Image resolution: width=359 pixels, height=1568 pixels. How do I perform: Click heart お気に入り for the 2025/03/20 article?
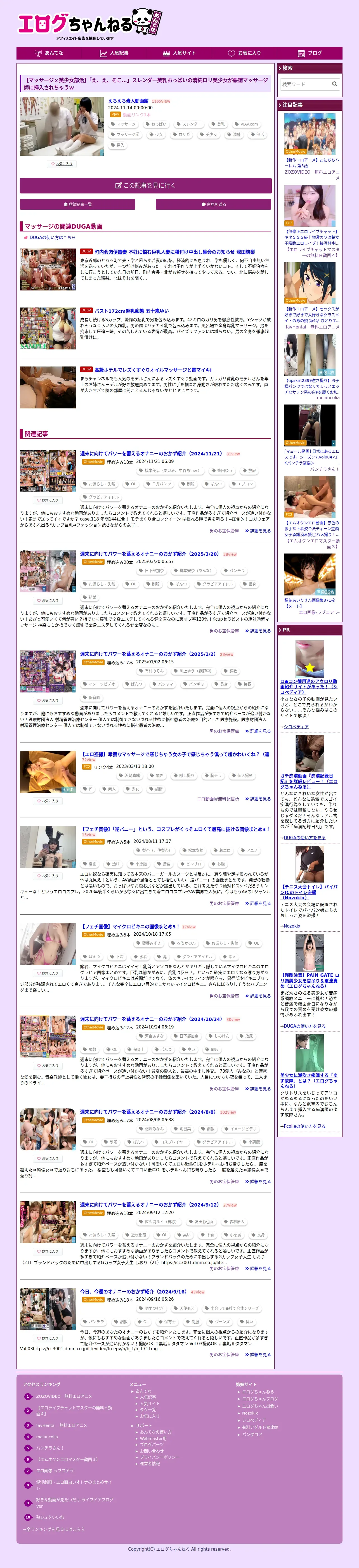(48, 600)
